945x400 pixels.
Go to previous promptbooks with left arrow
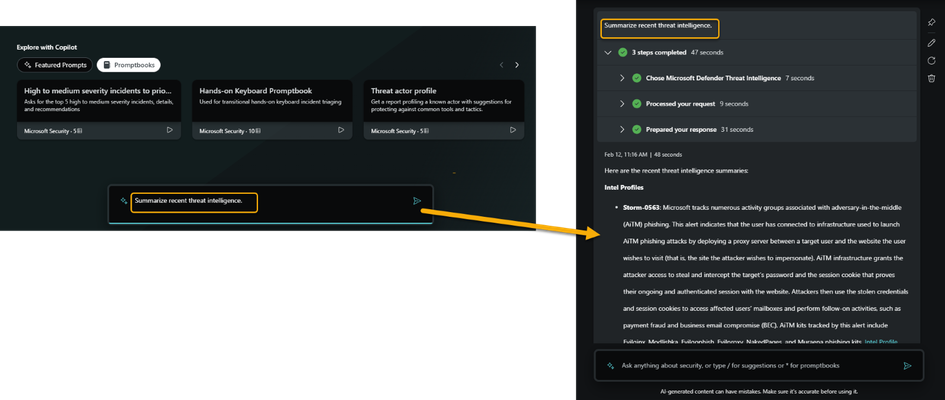coord(501,65)
